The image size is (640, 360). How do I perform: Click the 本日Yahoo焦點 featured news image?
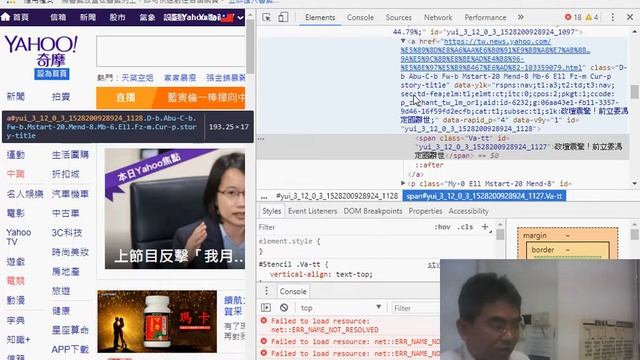175,209
